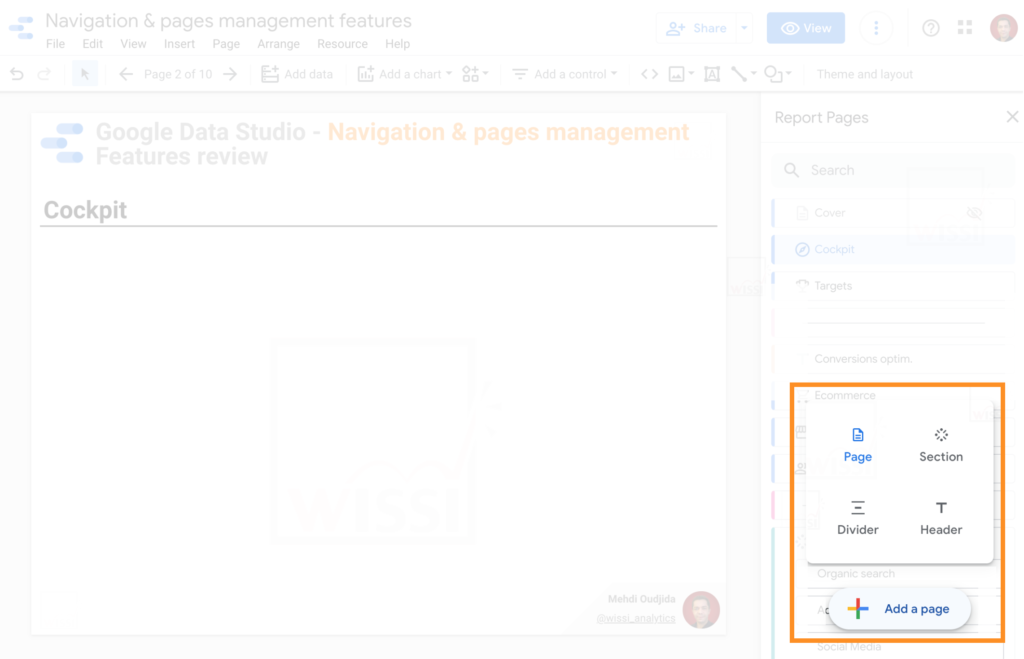Click the pages Search field
This screenshot has width=1024, height=659.
click(x=893, y=170)
